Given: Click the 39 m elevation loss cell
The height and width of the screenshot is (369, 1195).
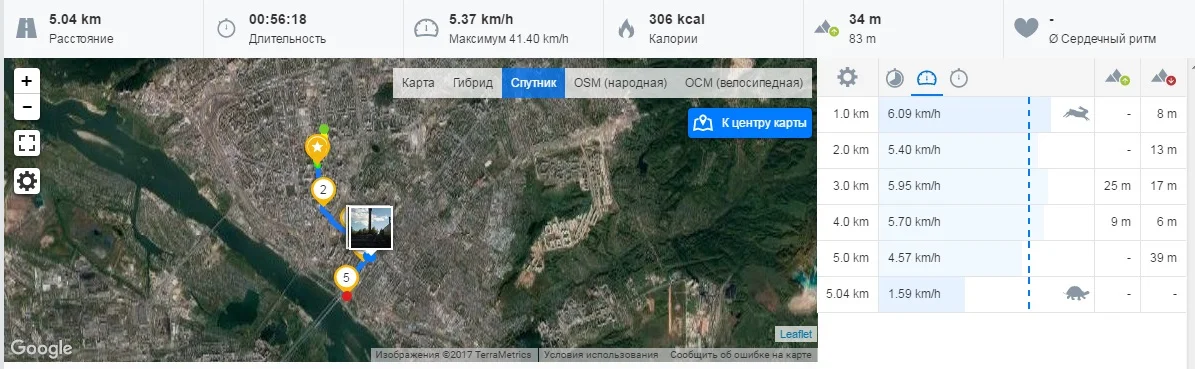Looking at the screenshot, I should tap(1164, 258).
